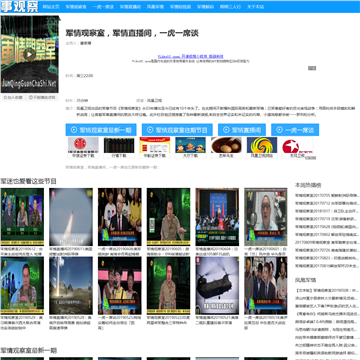Open hot list link 军情观察室20170823
Screen dimensions: 360x360
tap(327, 258)
